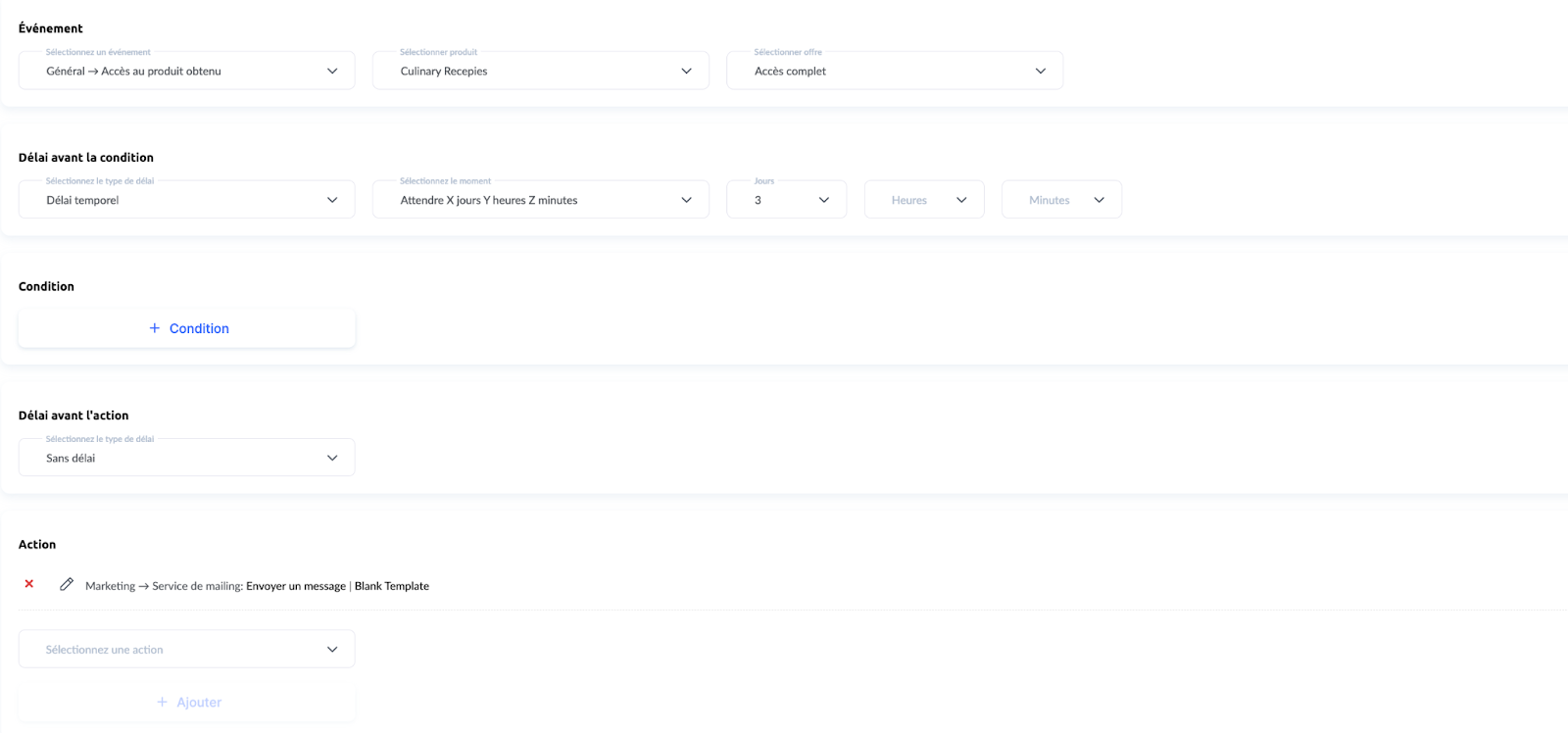Image resolution: width=1568 pixels, height=733 pixels.
Task: Click the Accès complet offer text
Action: tap(790, 72)
